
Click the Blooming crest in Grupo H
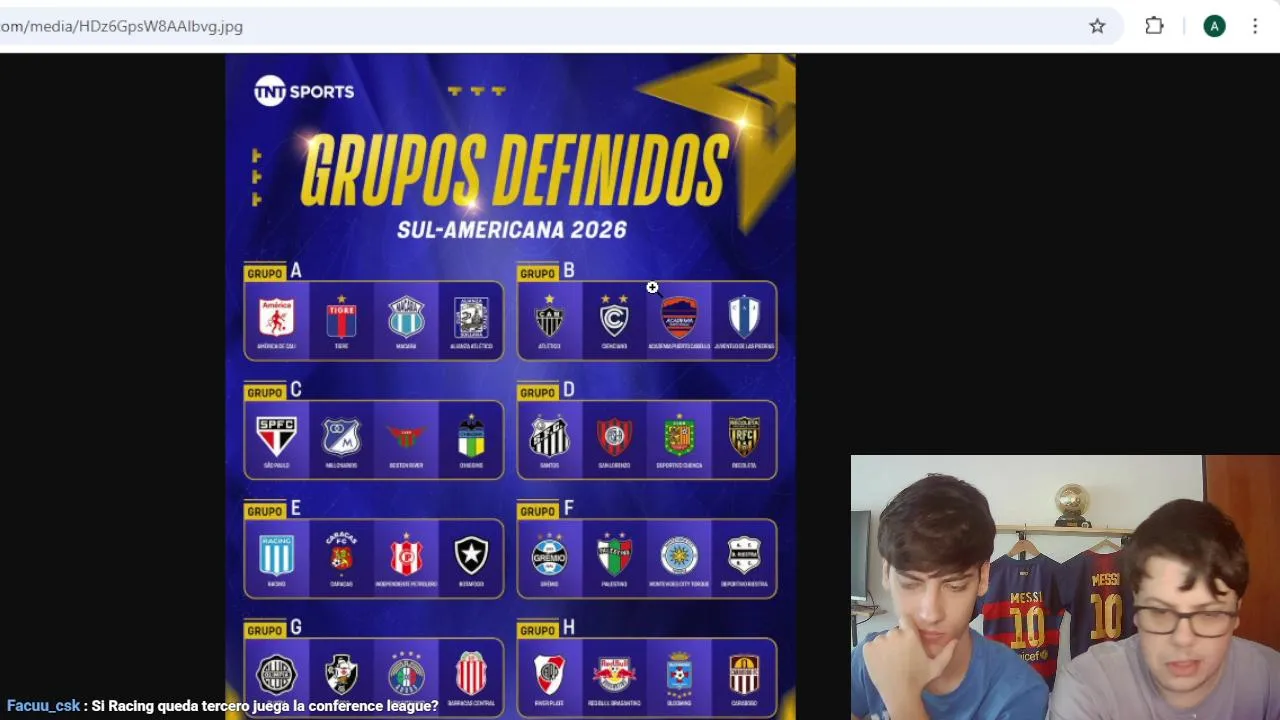point(679,673)
